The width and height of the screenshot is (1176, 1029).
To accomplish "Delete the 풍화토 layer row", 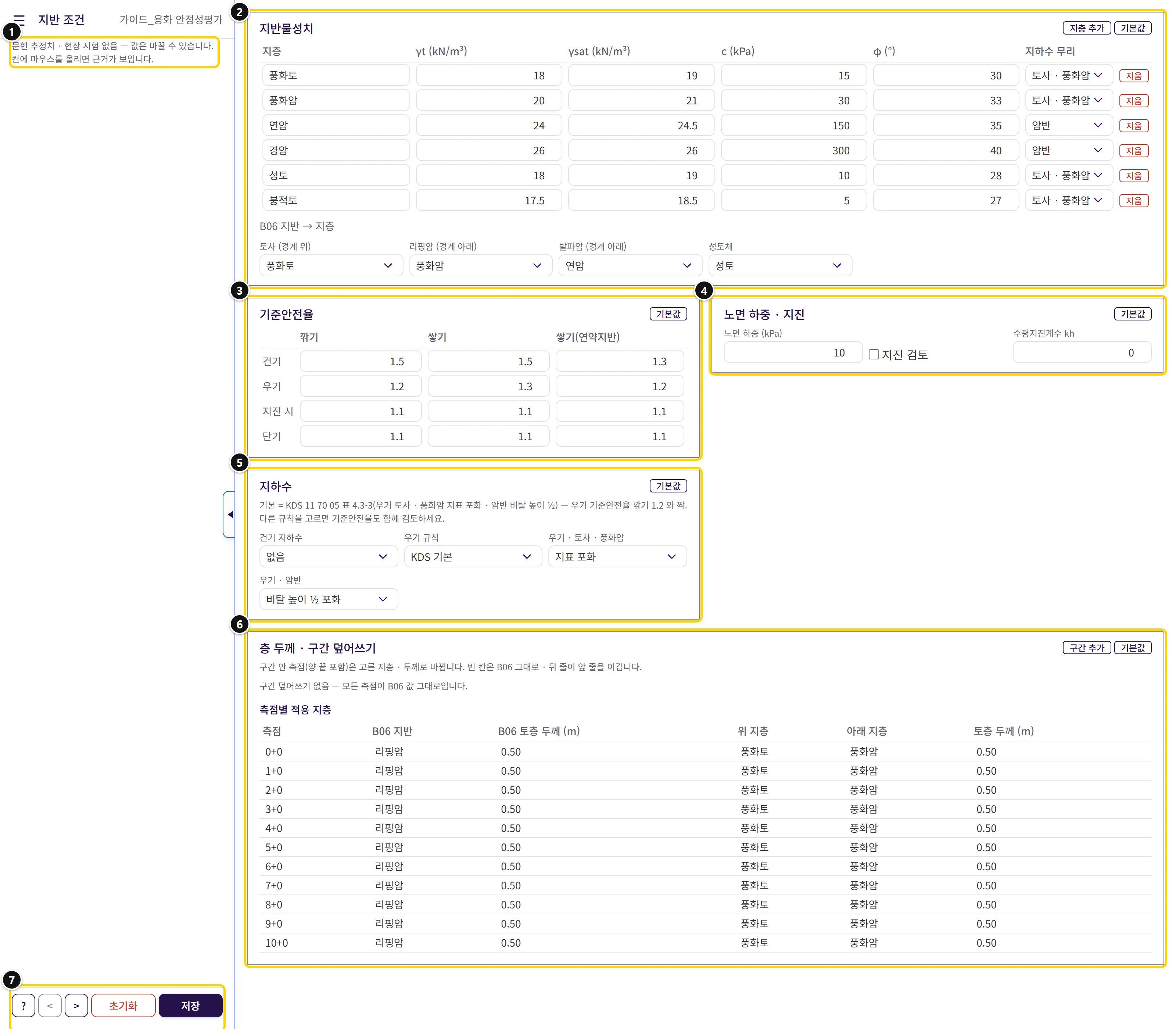I will point(1133,76).
